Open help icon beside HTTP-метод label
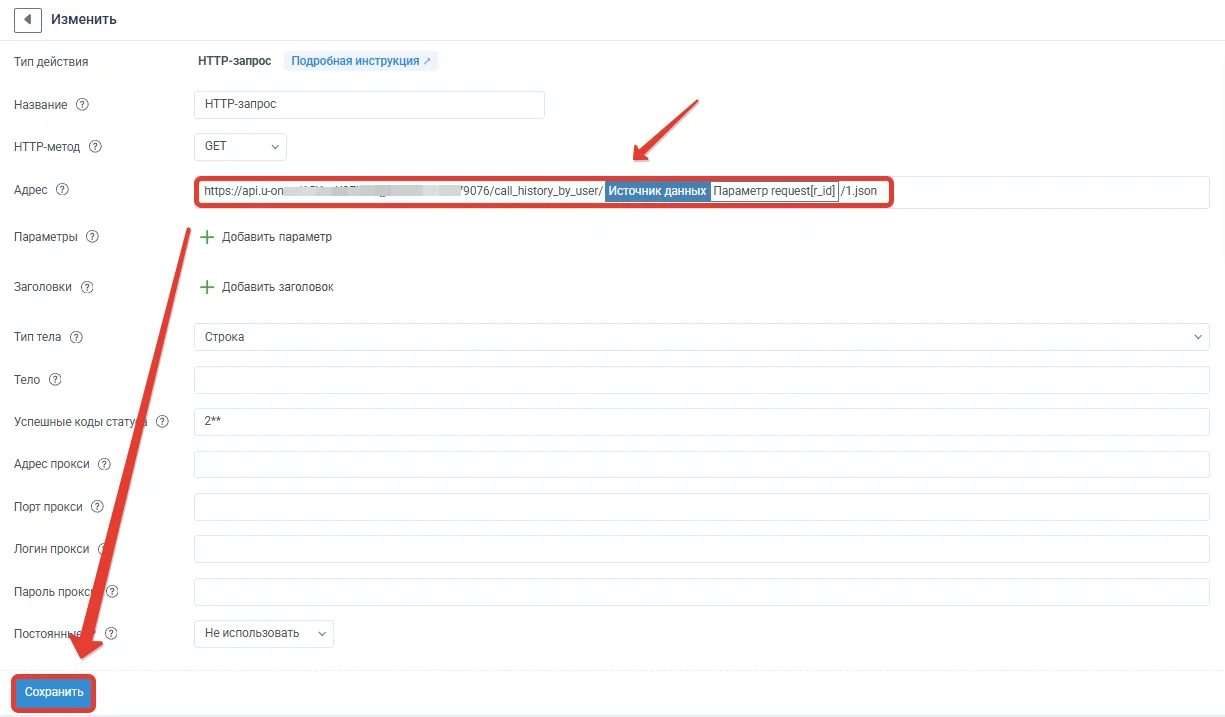 (96, 146)
